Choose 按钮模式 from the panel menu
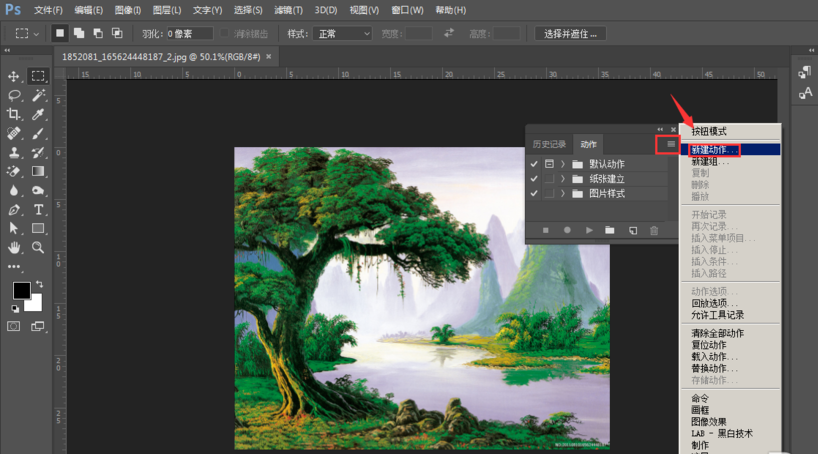Screen dimensions: 818x454 [x=730, y=131]
